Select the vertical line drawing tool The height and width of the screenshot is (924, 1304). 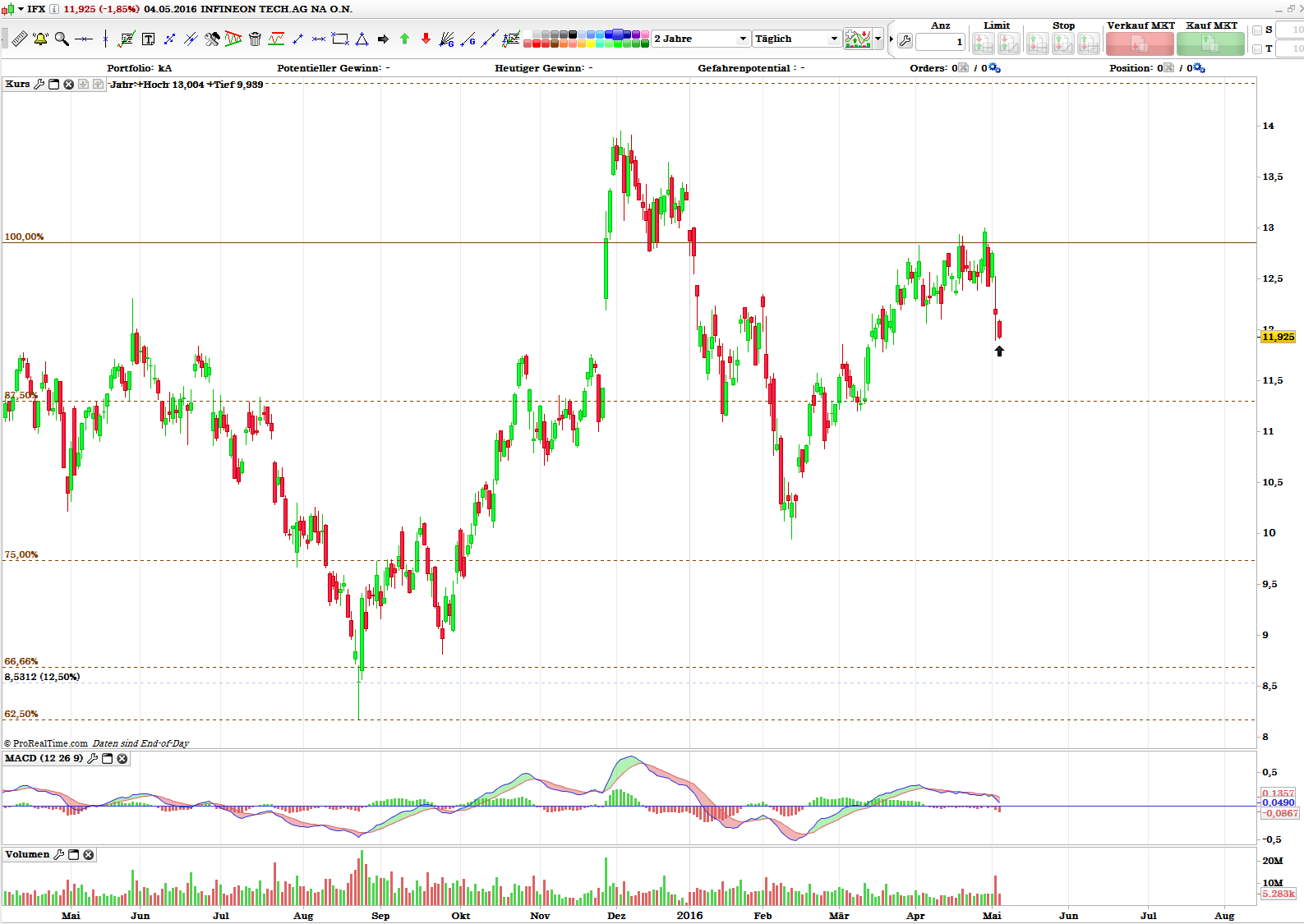tap(105, 39)
